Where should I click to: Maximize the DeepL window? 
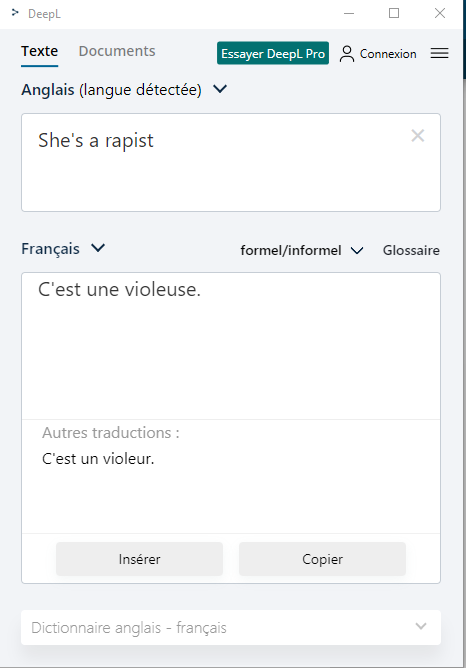[394, 13]
